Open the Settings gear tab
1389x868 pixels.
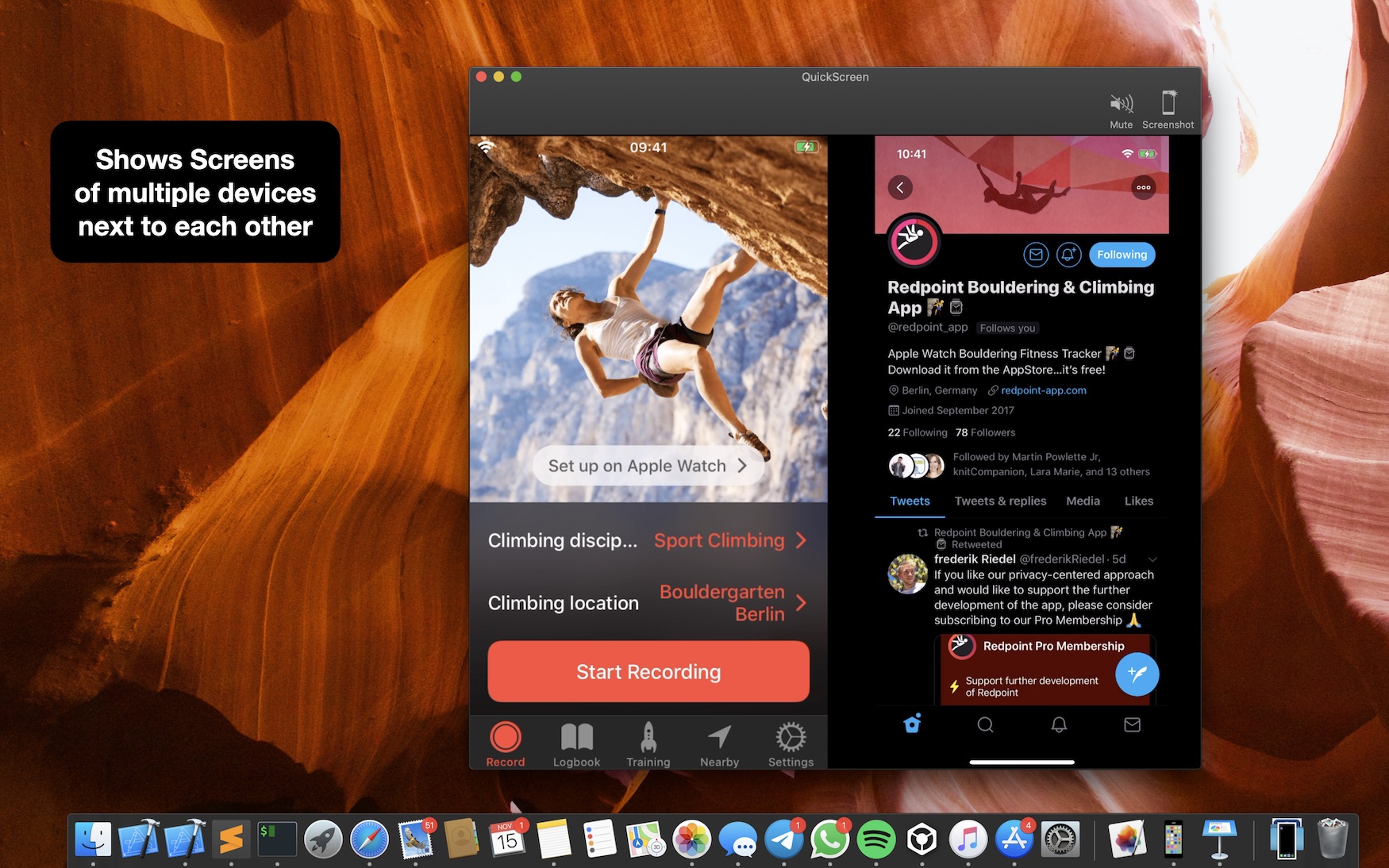click(791, 744)
